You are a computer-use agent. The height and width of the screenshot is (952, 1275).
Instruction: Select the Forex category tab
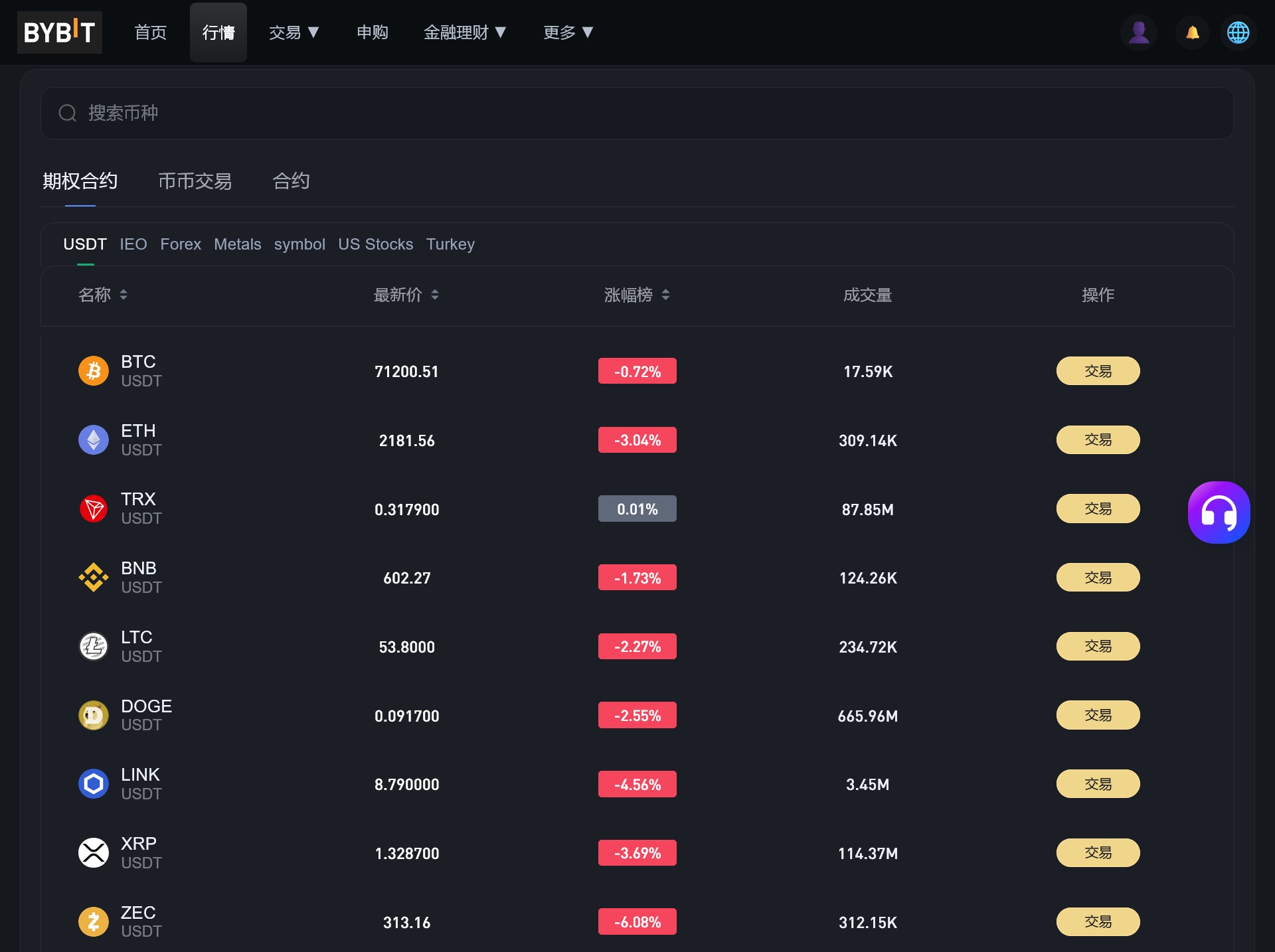181,244
